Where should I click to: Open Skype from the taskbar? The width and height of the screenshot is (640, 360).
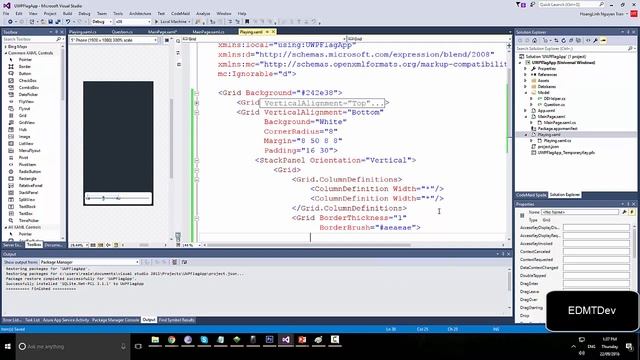point(204,340)
